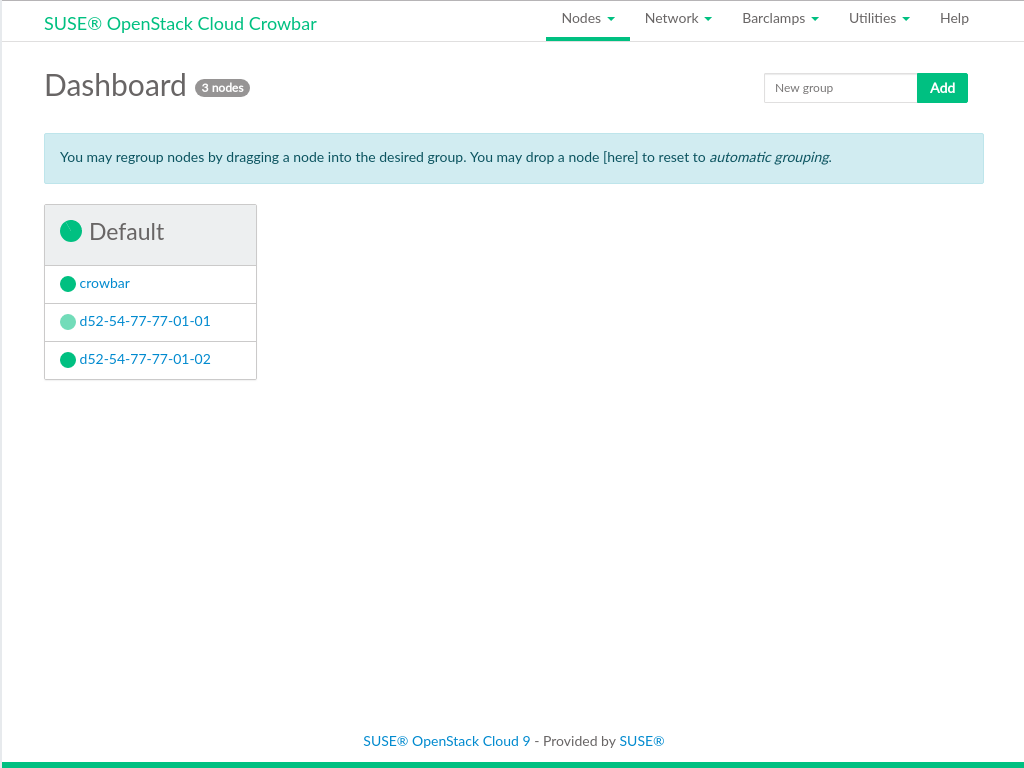
Task: Click the SUSE provider link in footer
Action: tap(642, 741)
